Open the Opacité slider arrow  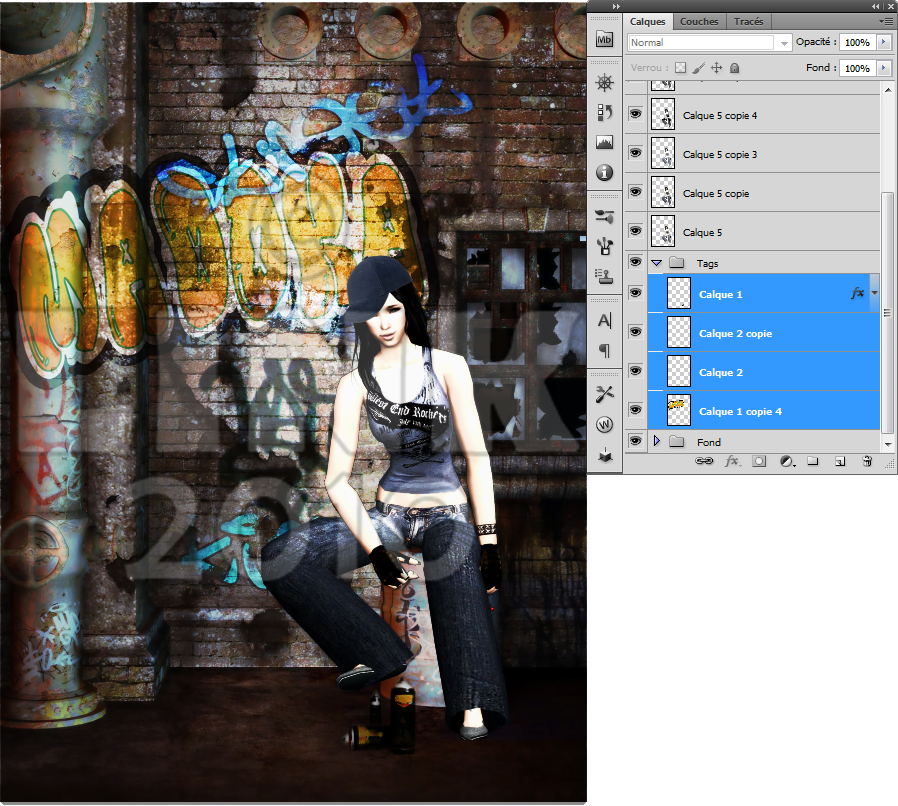(884, 43)
